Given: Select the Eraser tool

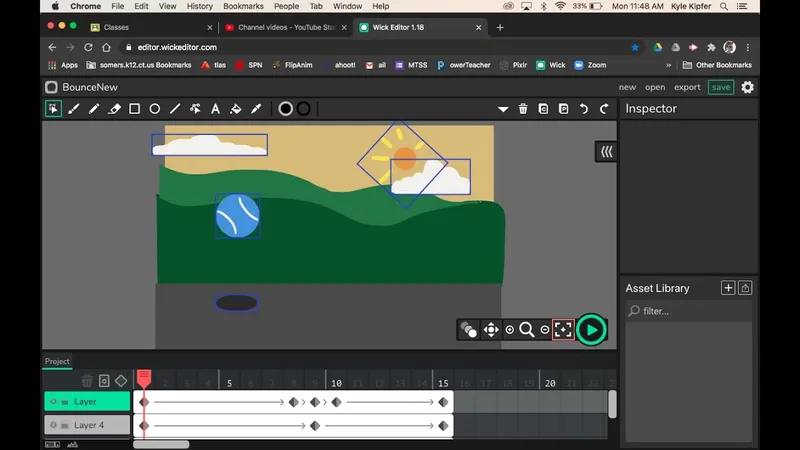Looking at the screenshot, I should click(114, 109).
